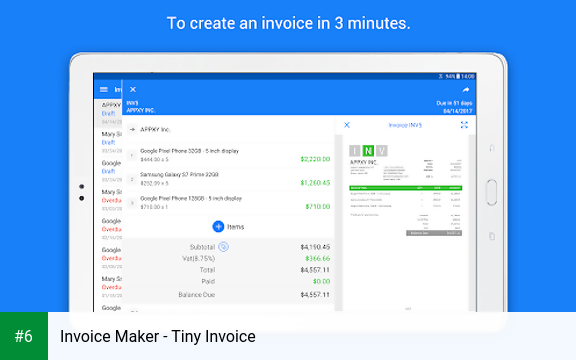The image size is (576, 360).
Task: Click the #6 rank badge
Action: (x=24, y=336)
